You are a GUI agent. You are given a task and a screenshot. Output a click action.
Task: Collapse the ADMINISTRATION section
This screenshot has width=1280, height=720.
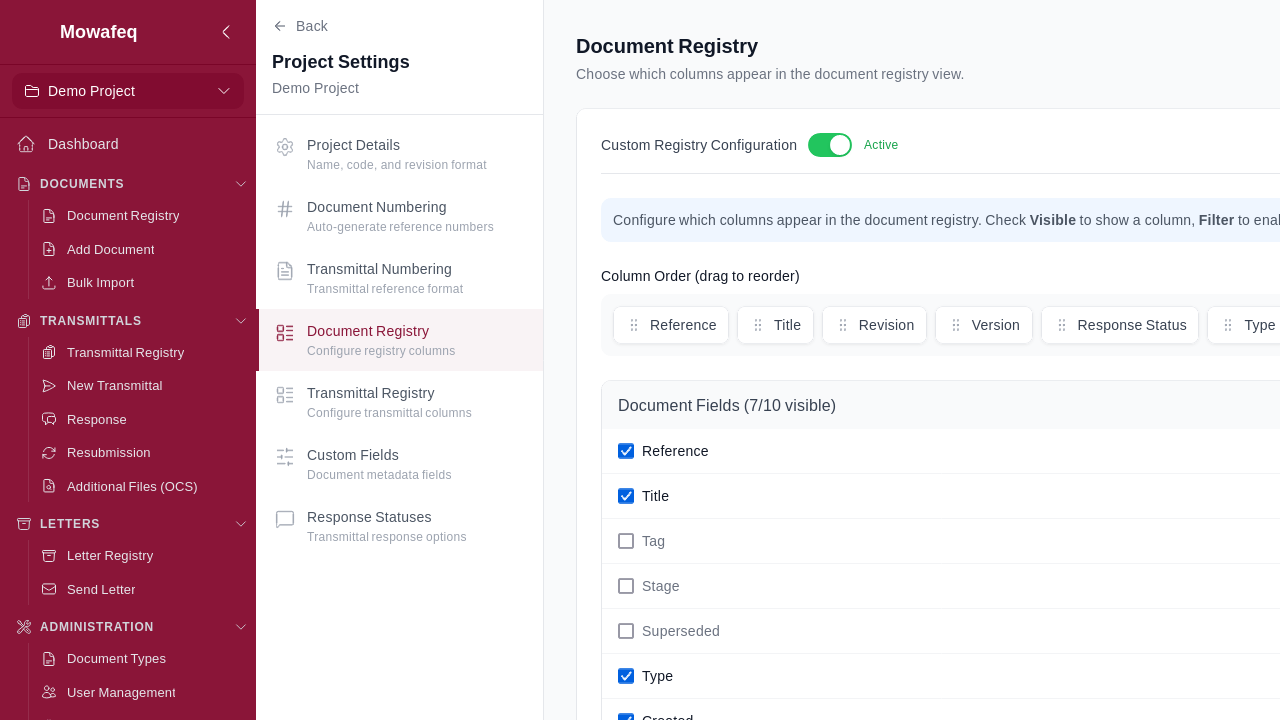240,627
